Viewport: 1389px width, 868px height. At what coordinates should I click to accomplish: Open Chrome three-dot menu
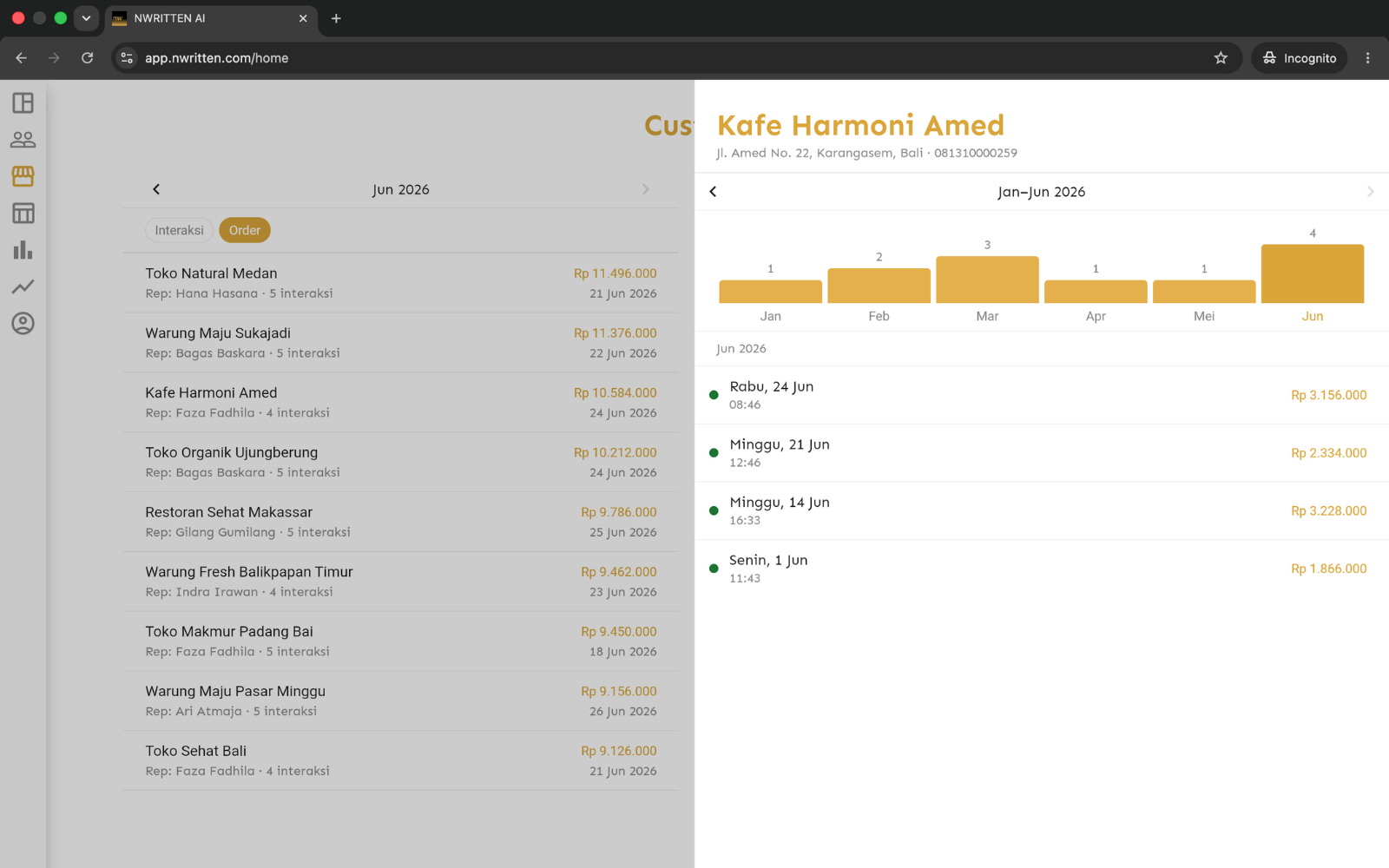[1367, 58]
